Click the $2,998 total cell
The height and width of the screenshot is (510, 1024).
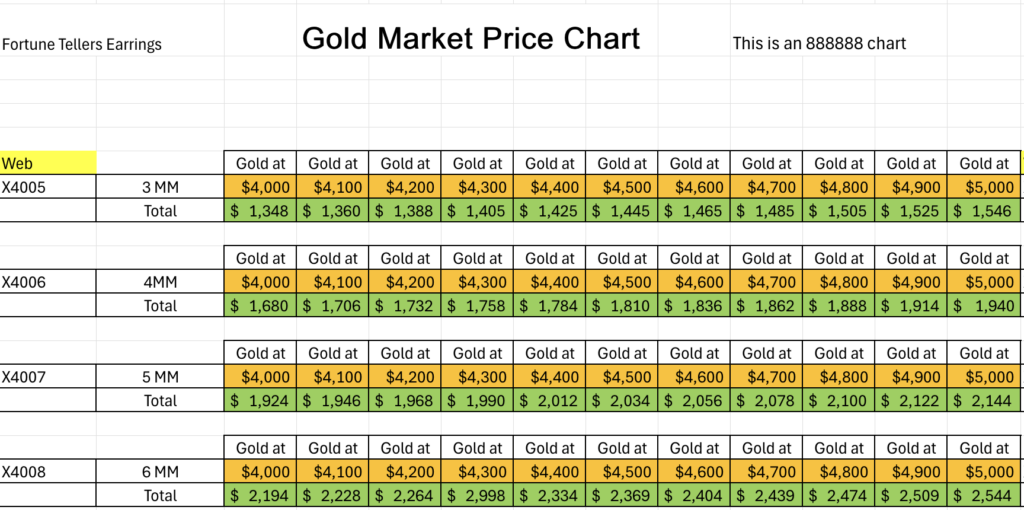(477, 496)
